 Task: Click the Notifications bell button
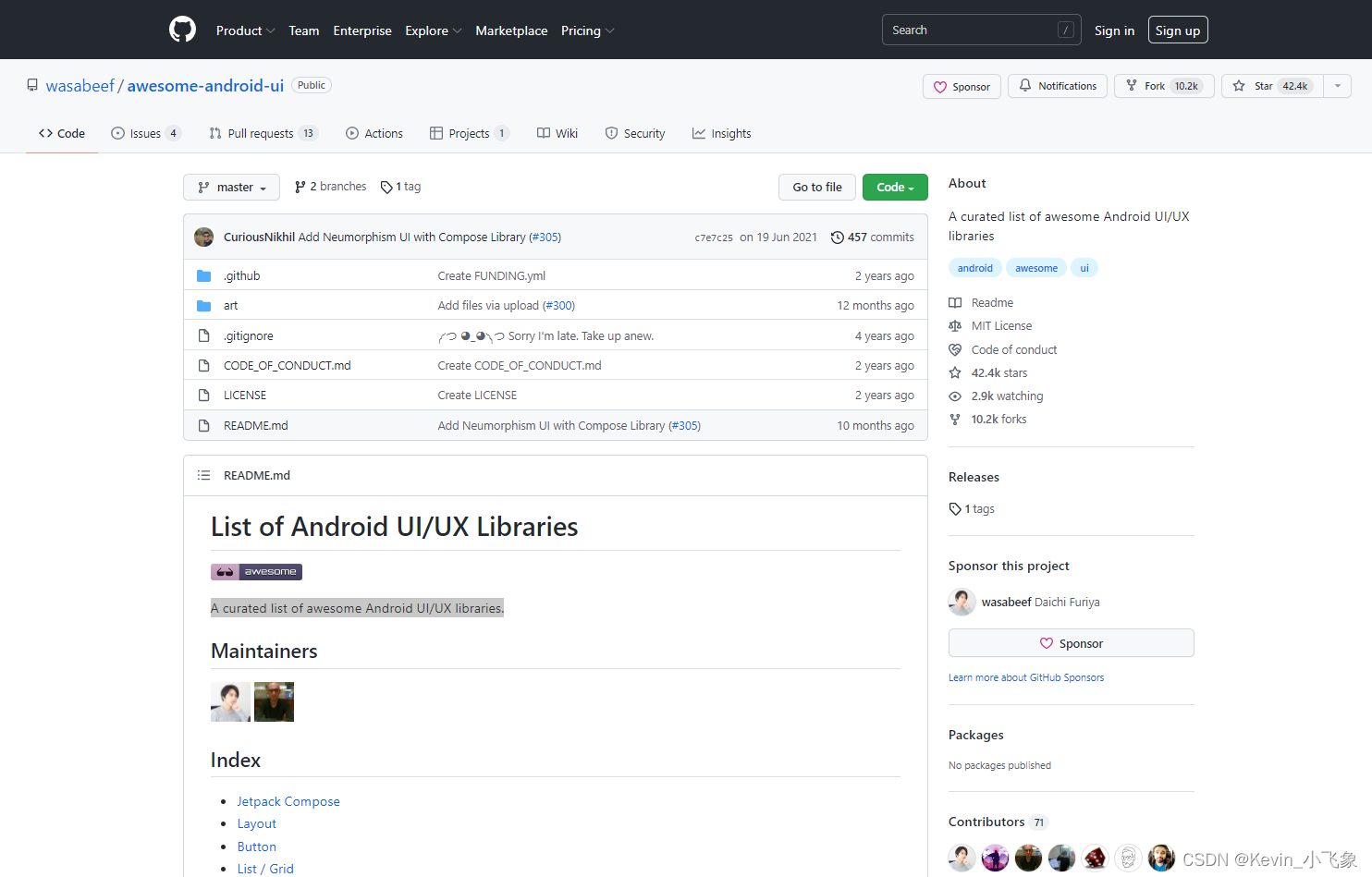click(x=1058, y=86)
